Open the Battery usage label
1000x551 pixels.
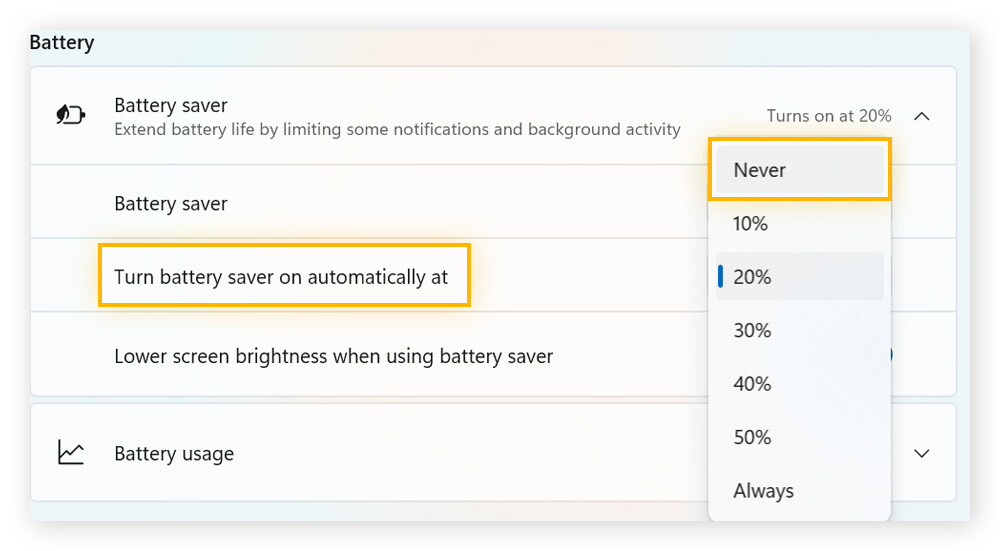[174, 454]
